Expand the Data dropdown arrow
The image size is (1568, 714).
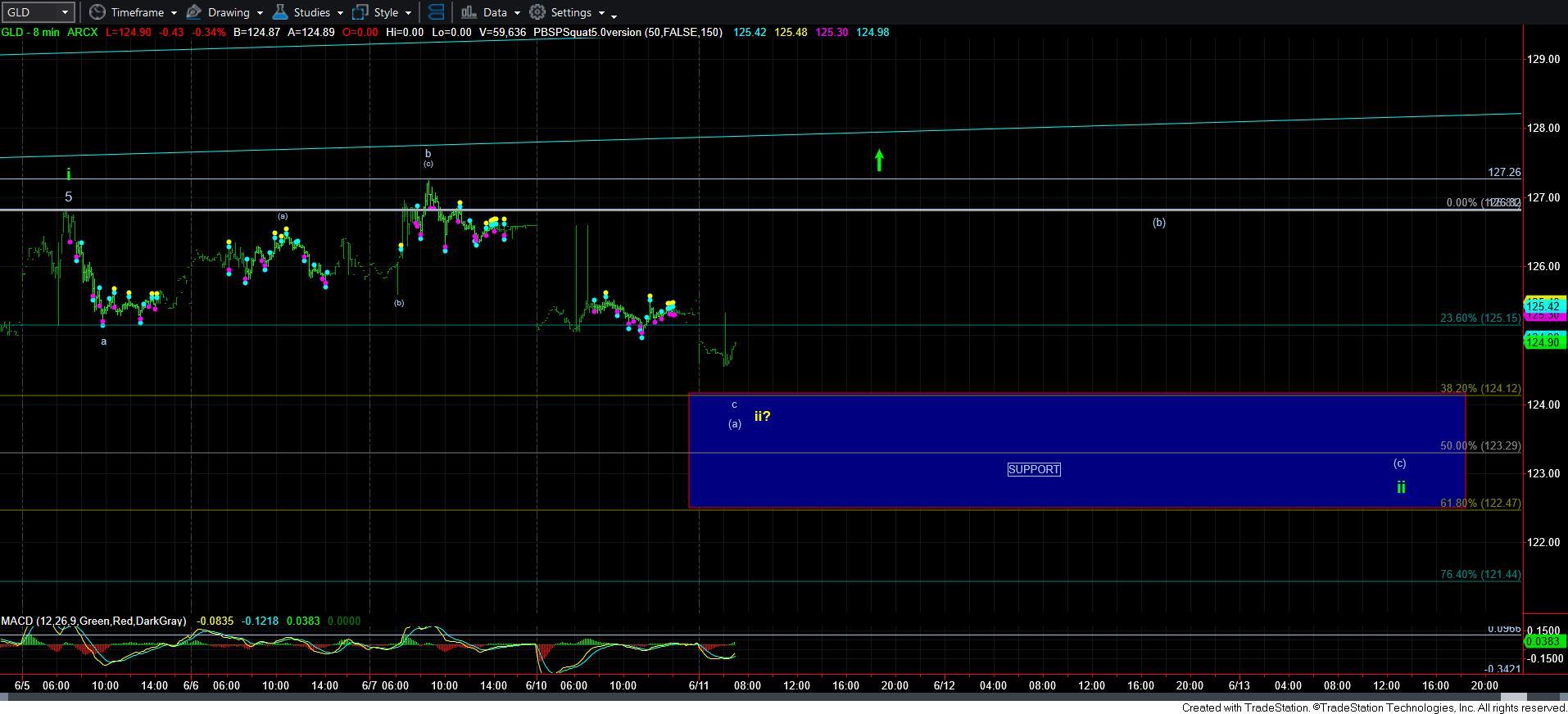517,13
